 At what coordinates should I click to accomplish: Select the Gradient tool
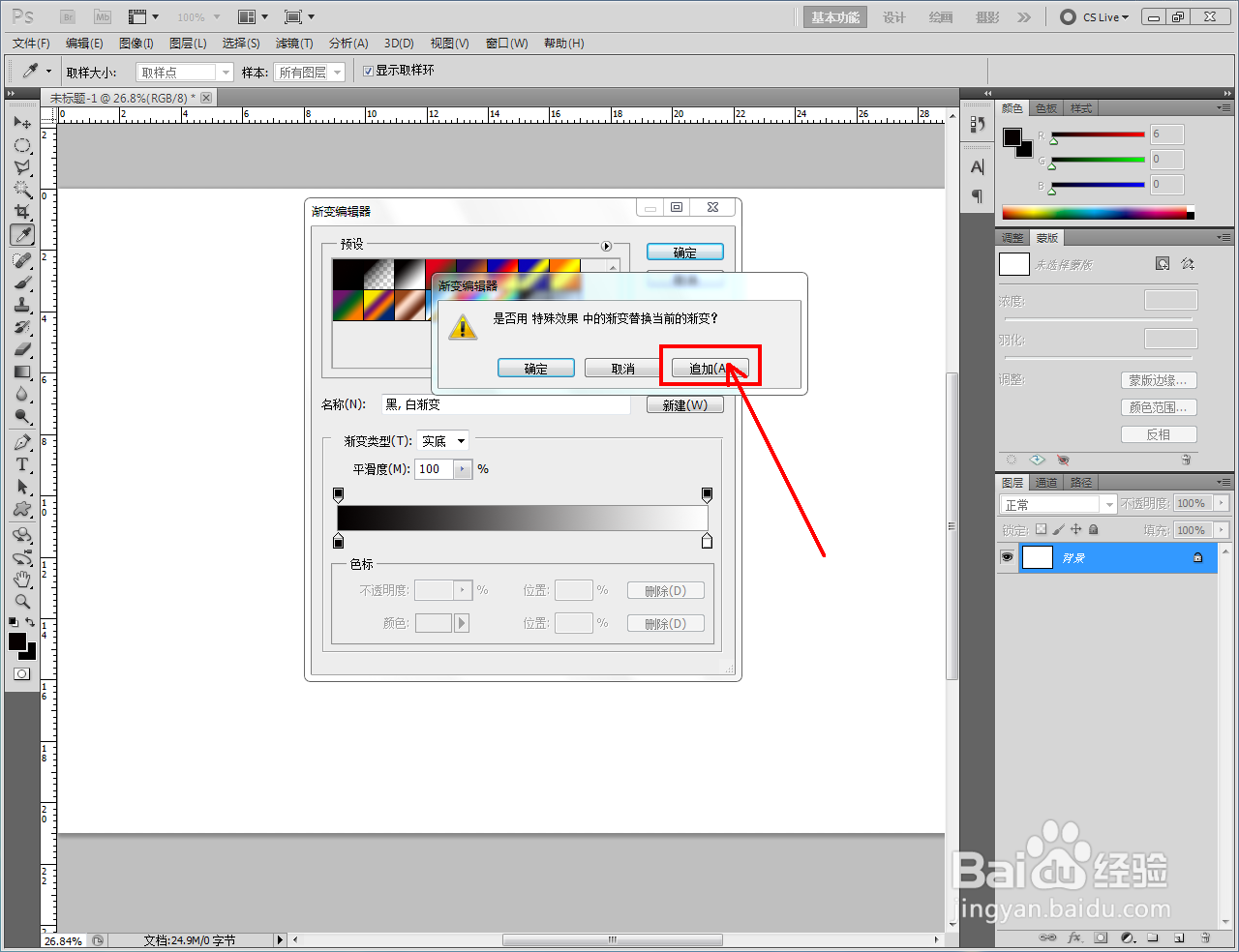click(22, 372)
